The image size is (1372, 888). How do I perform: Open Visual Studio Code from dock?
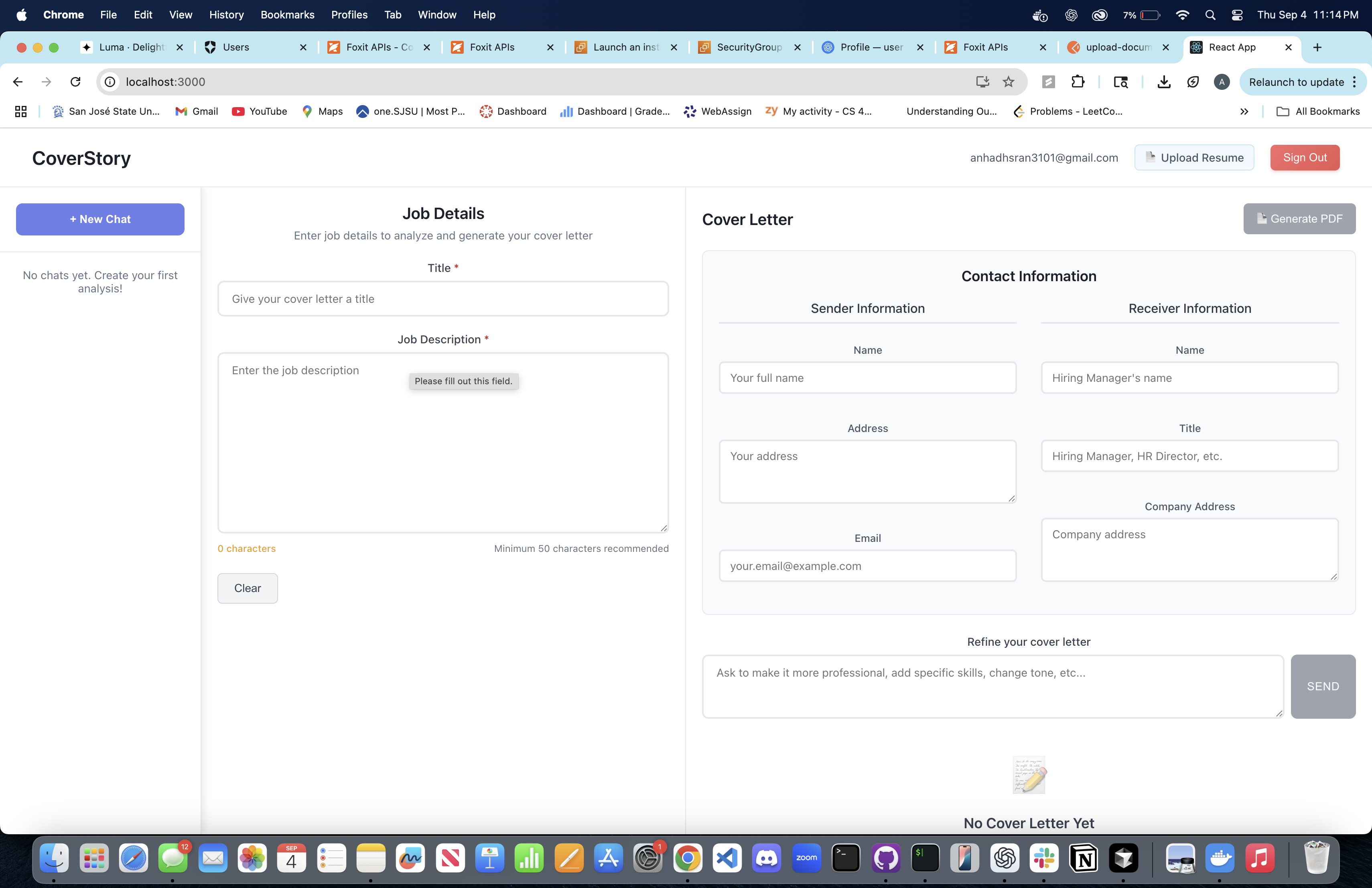click(727, 859)
